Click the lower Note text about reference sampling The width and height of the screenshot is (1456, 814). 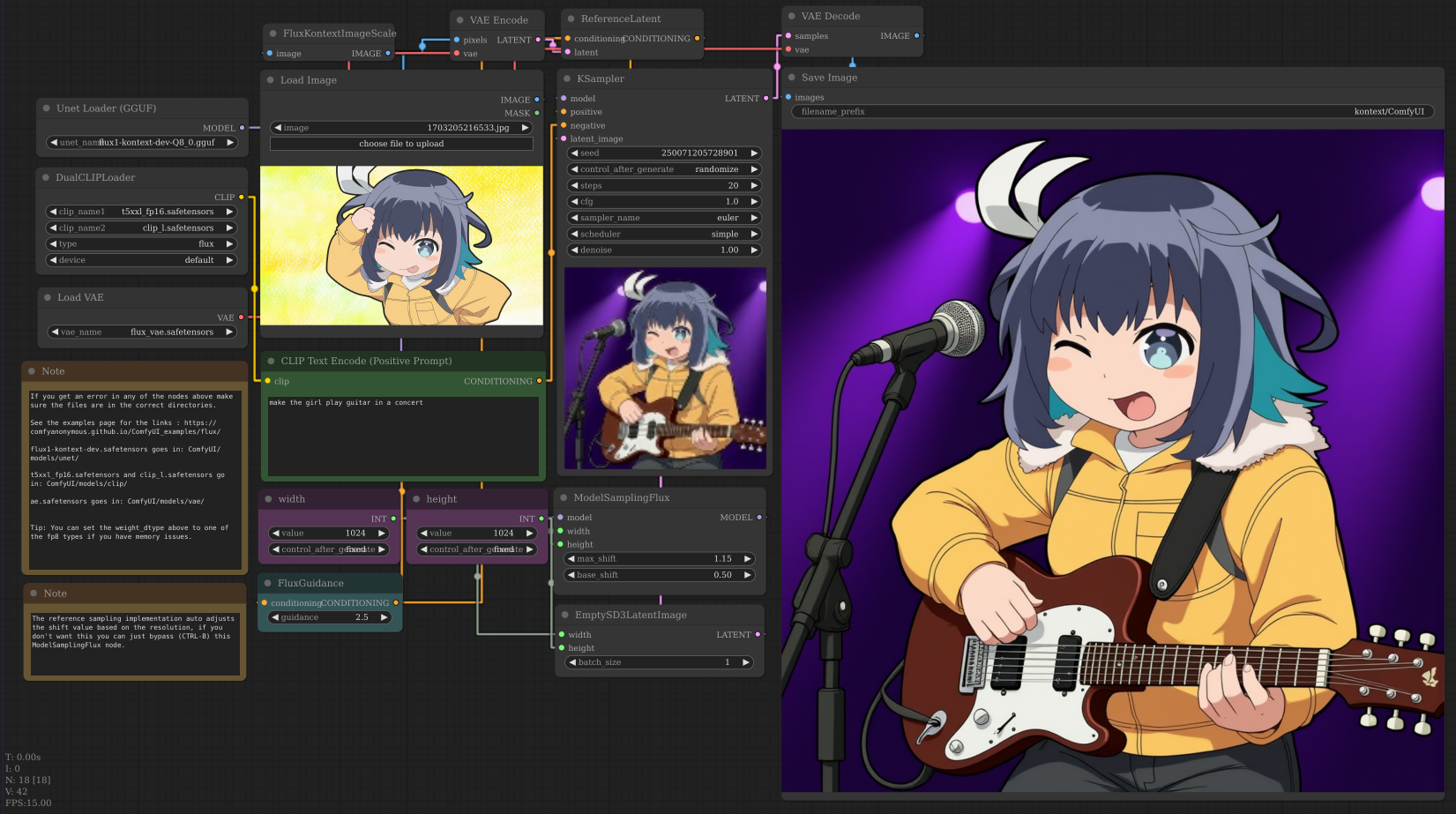click(x=135, y=644)
